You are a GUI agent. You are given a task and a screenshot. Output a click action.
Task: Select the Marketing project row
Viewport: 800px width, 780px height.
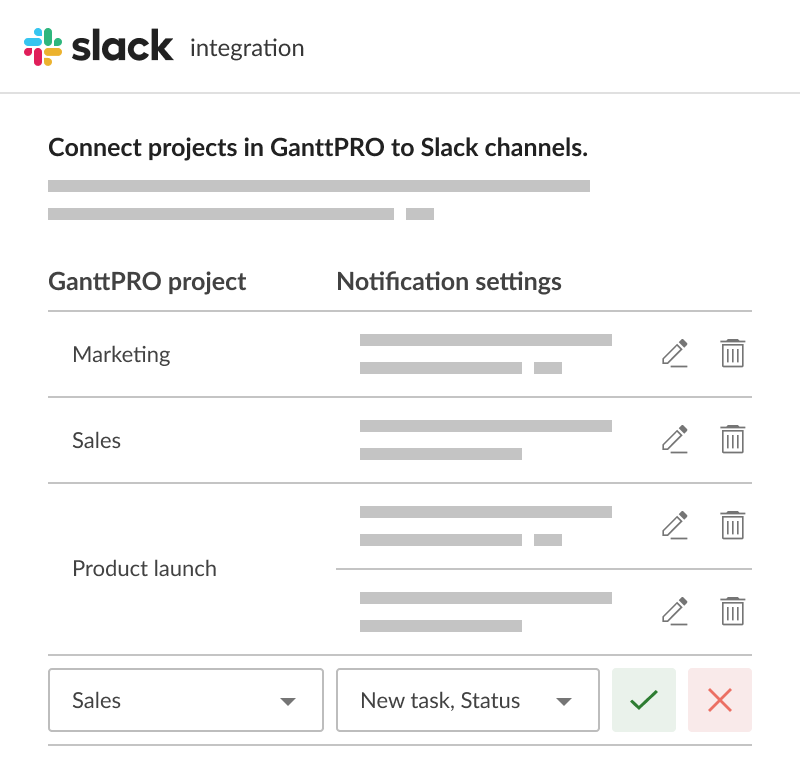121,354
